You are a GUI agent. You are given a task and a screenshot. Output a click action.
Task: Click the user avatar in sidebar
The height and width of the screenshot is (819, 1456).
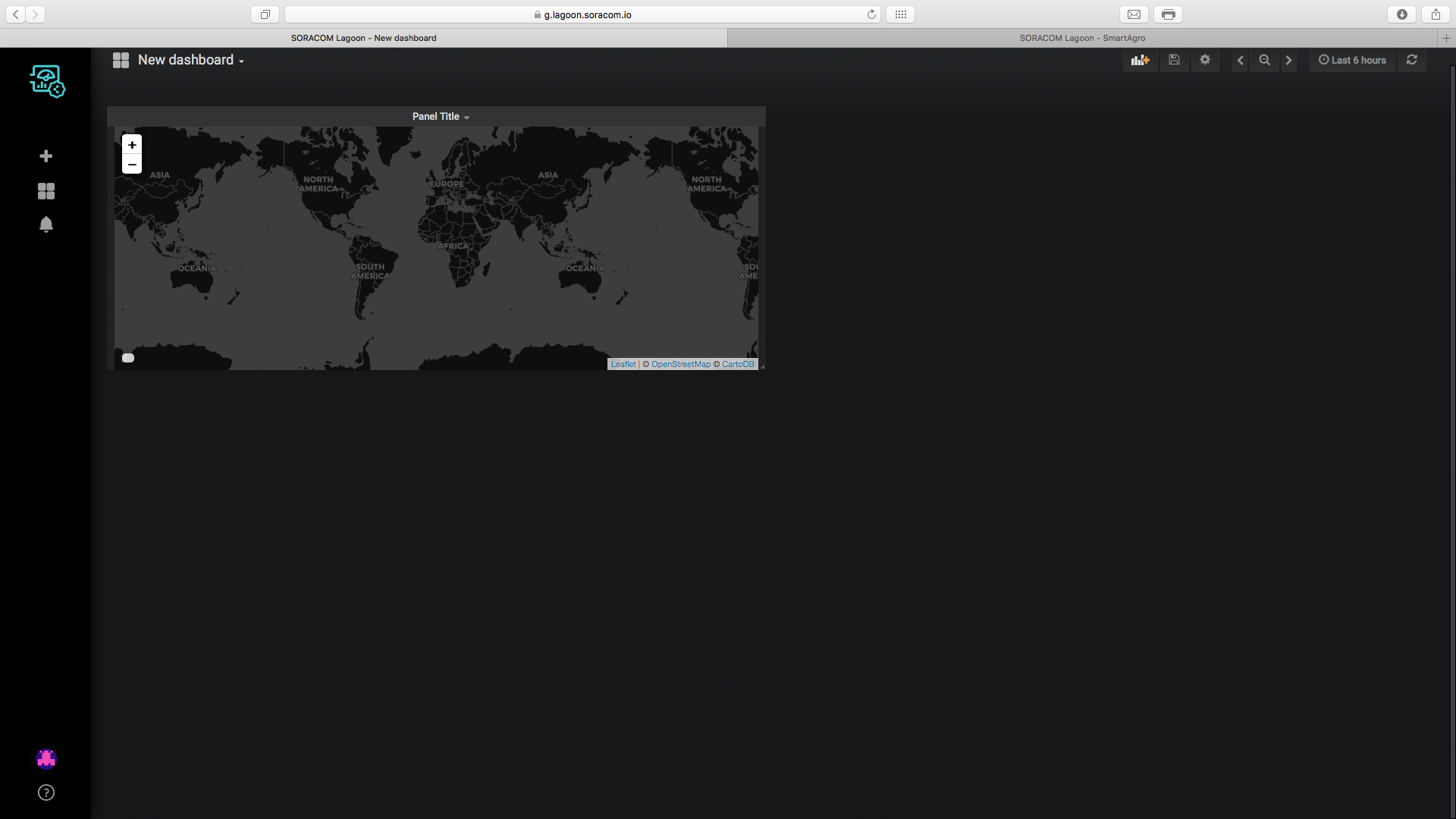pyautogui.click(x=46, y=758)
